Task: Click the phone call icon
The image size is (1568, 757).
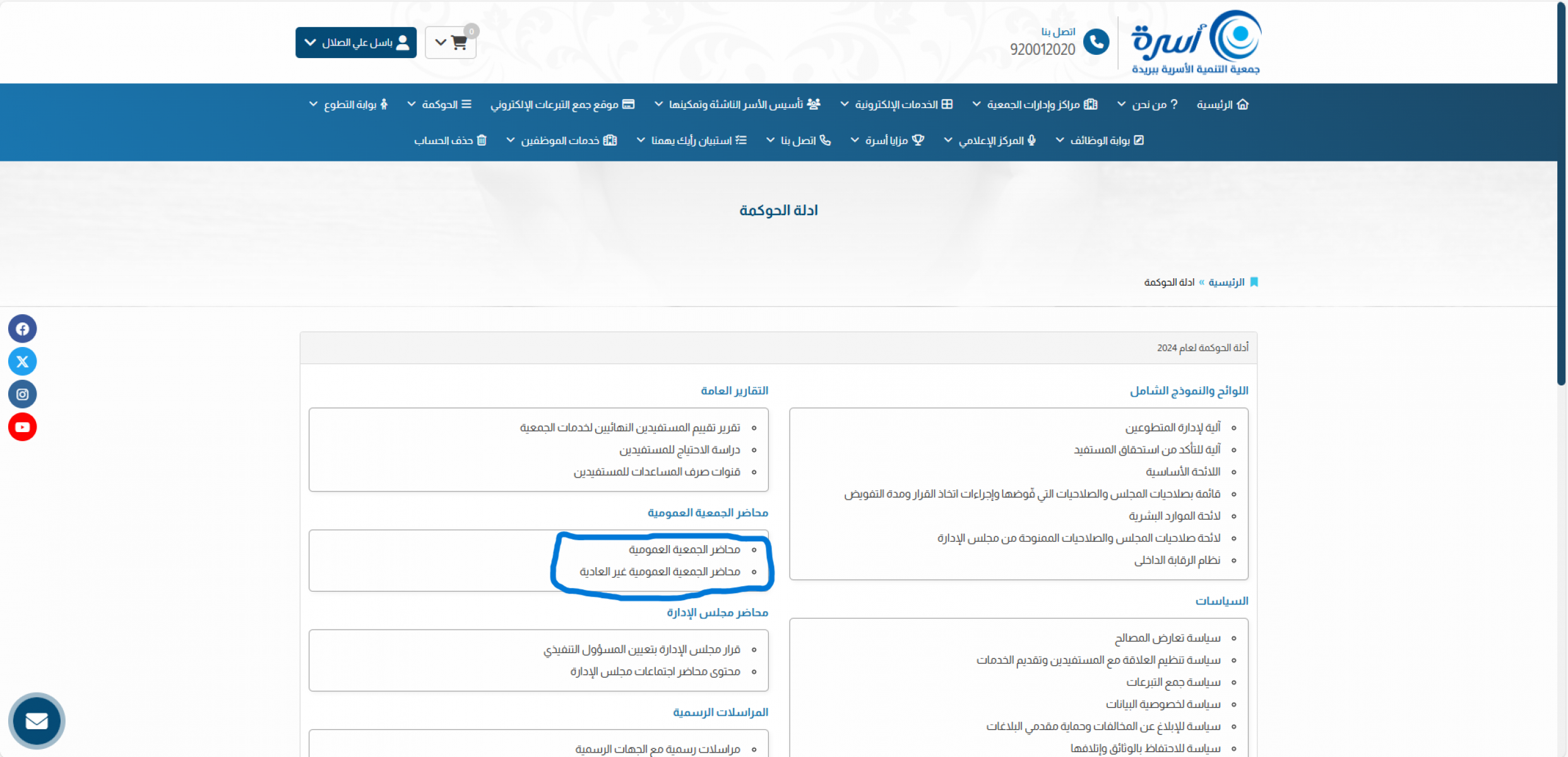Action: (1096, 42)
